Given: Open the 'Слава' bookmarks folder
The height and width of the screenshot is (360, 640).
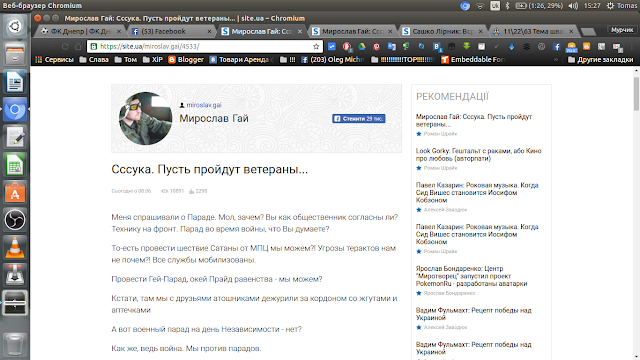Looking at the screenshot, I should [x=94, y=60].
